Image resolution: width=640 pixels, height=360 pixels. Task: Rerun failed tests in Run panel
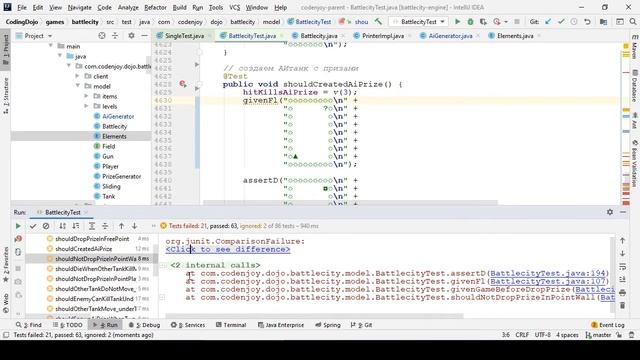point(18,239)
